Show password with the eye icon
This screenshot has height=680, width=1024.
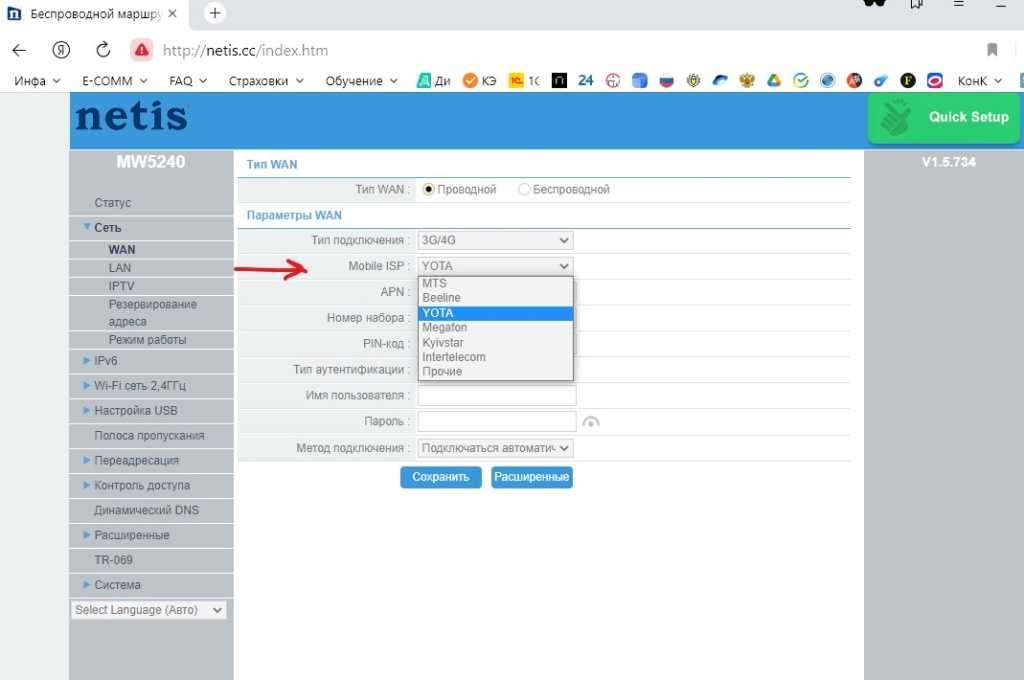click(592, 422)
